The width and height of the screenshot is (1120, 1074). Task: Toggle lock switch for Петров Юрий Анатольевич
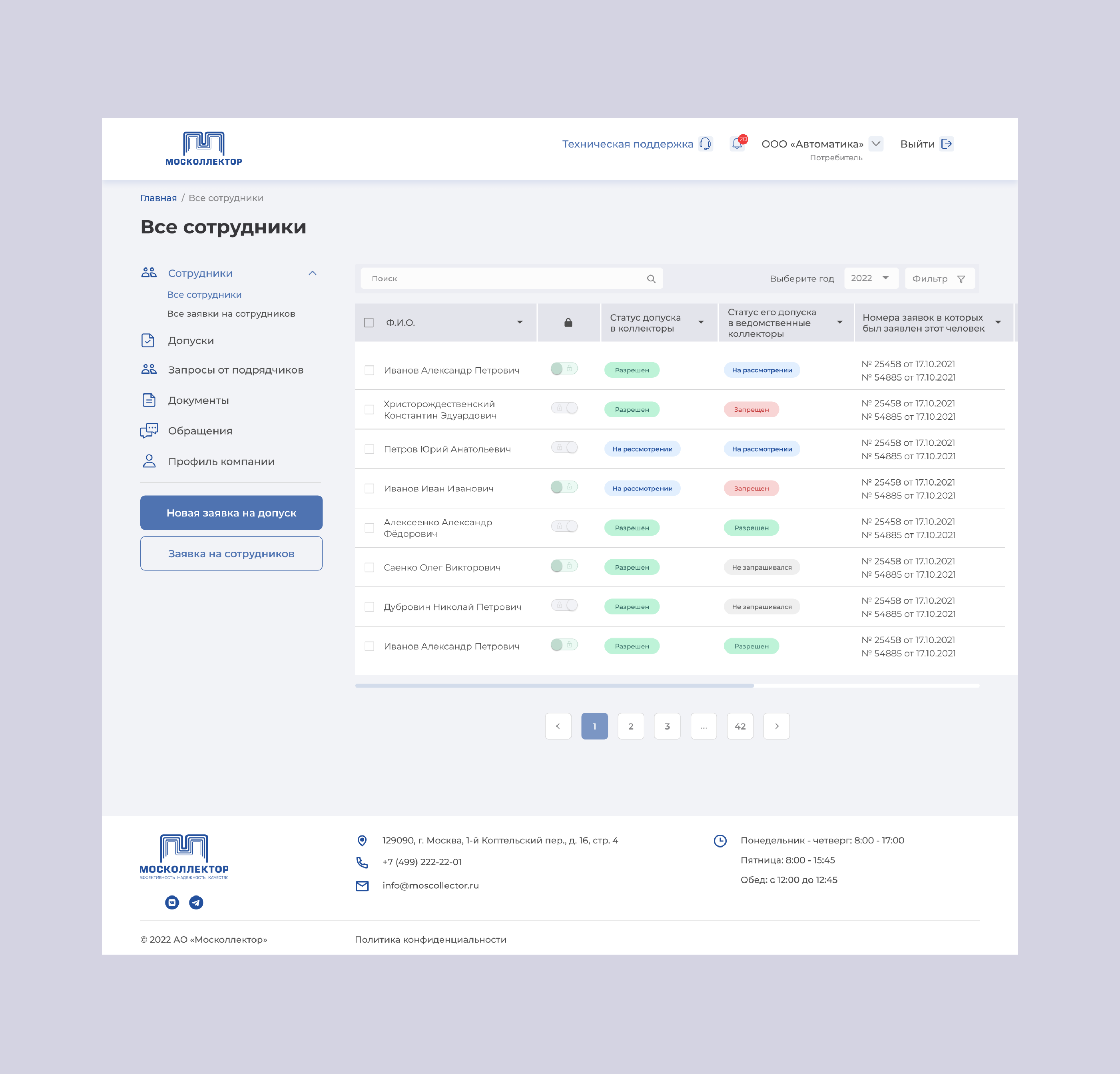564,447
